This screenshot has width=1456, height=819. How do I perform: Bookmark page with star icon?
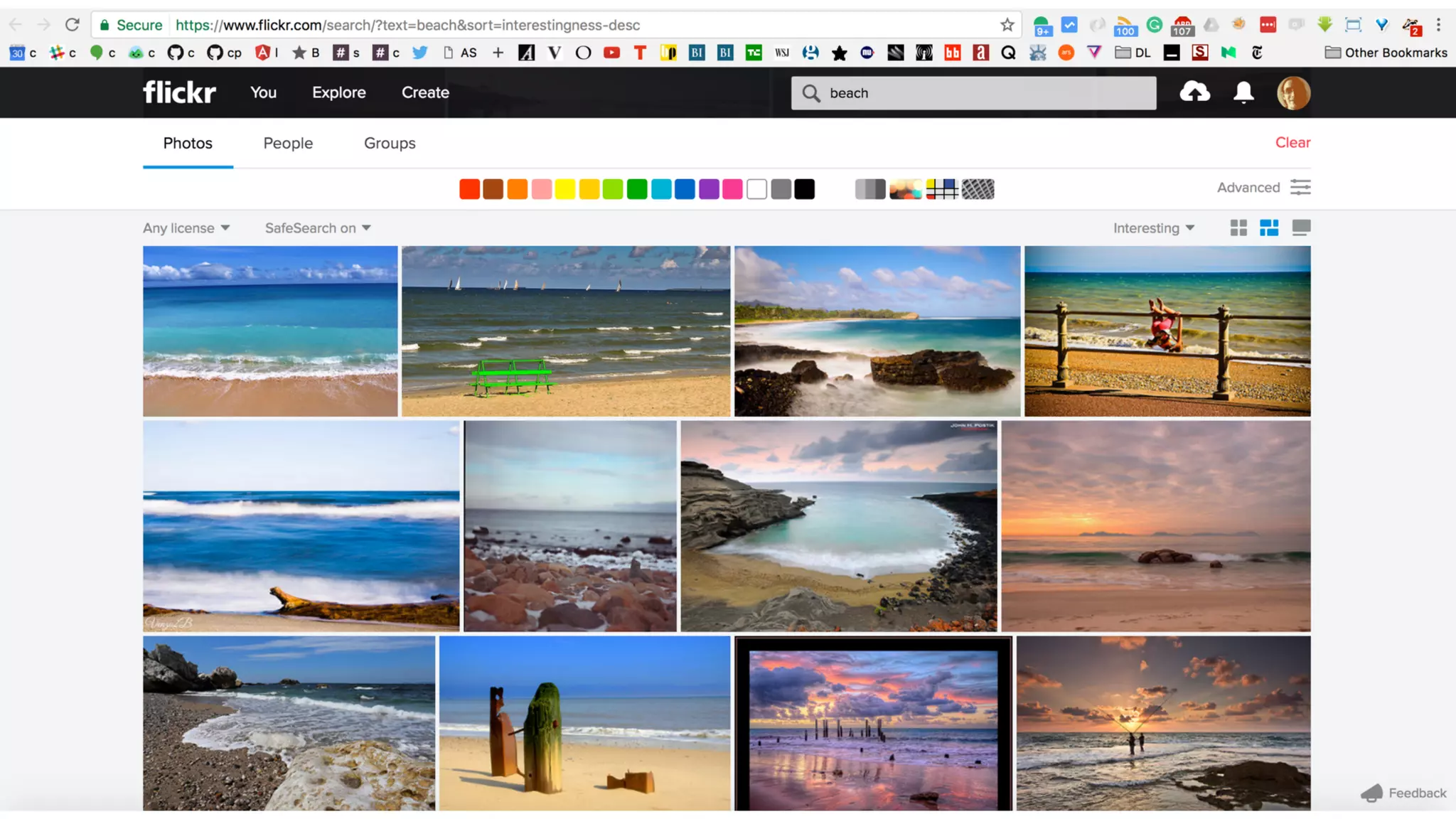coord(1007,25)
